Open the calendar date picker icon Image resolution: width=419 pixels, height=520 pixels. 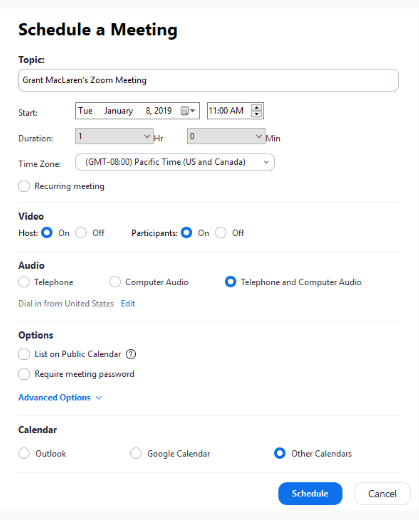point(188,111)
